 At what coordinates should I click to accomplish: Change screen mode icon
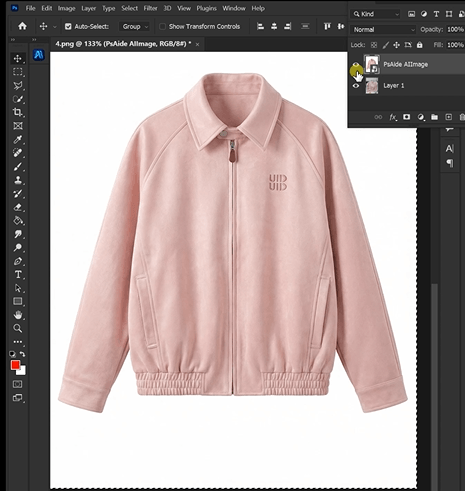click(x=17, y=398)
